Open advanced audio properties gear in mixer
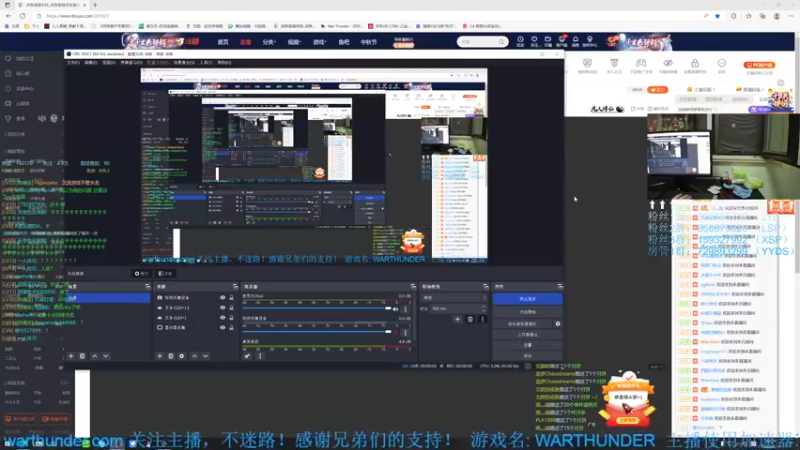800x450 pixels. 247,356
